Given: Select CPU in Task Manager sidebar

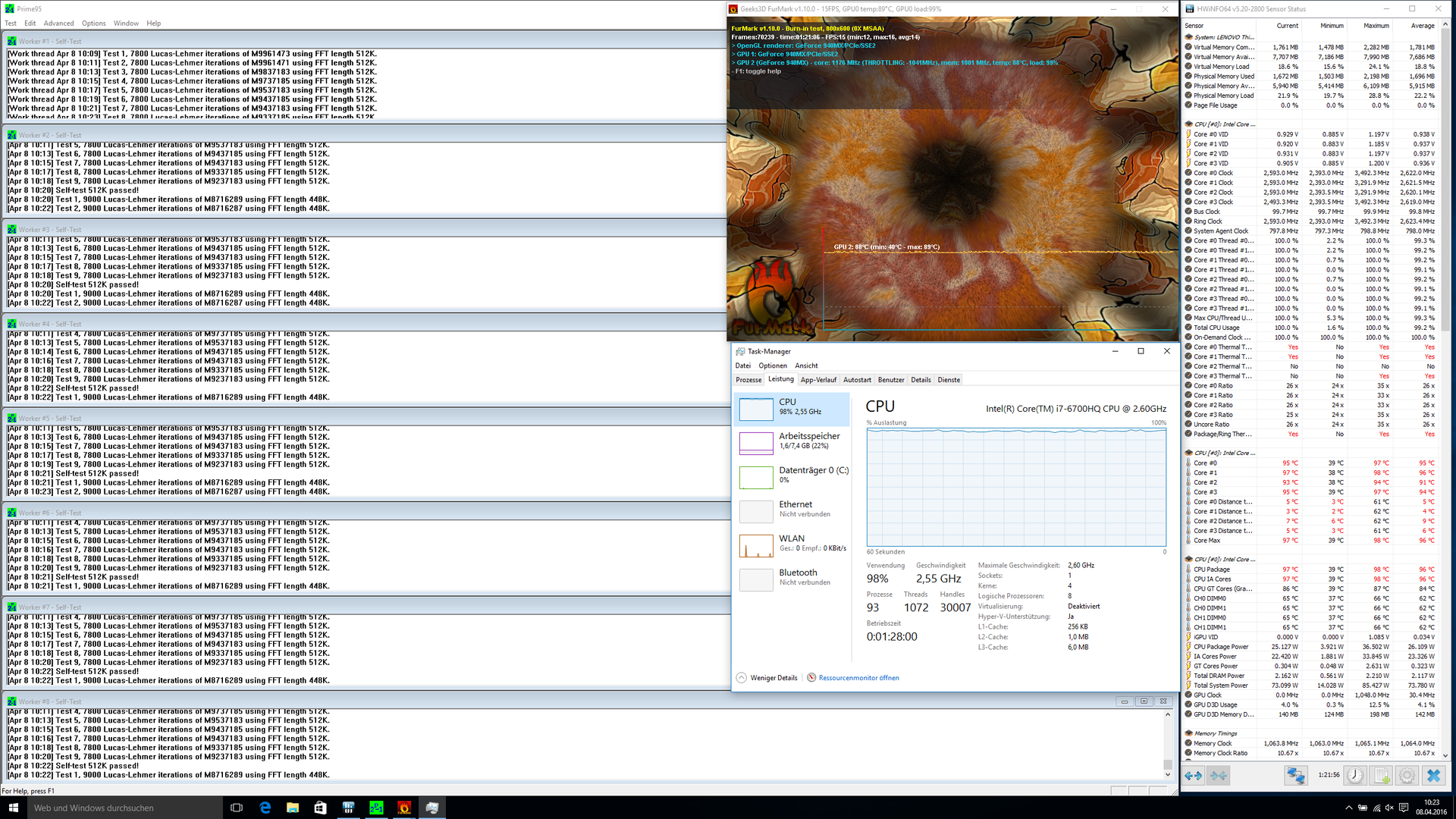Looking at the screenshot, I should pos(792,407).
